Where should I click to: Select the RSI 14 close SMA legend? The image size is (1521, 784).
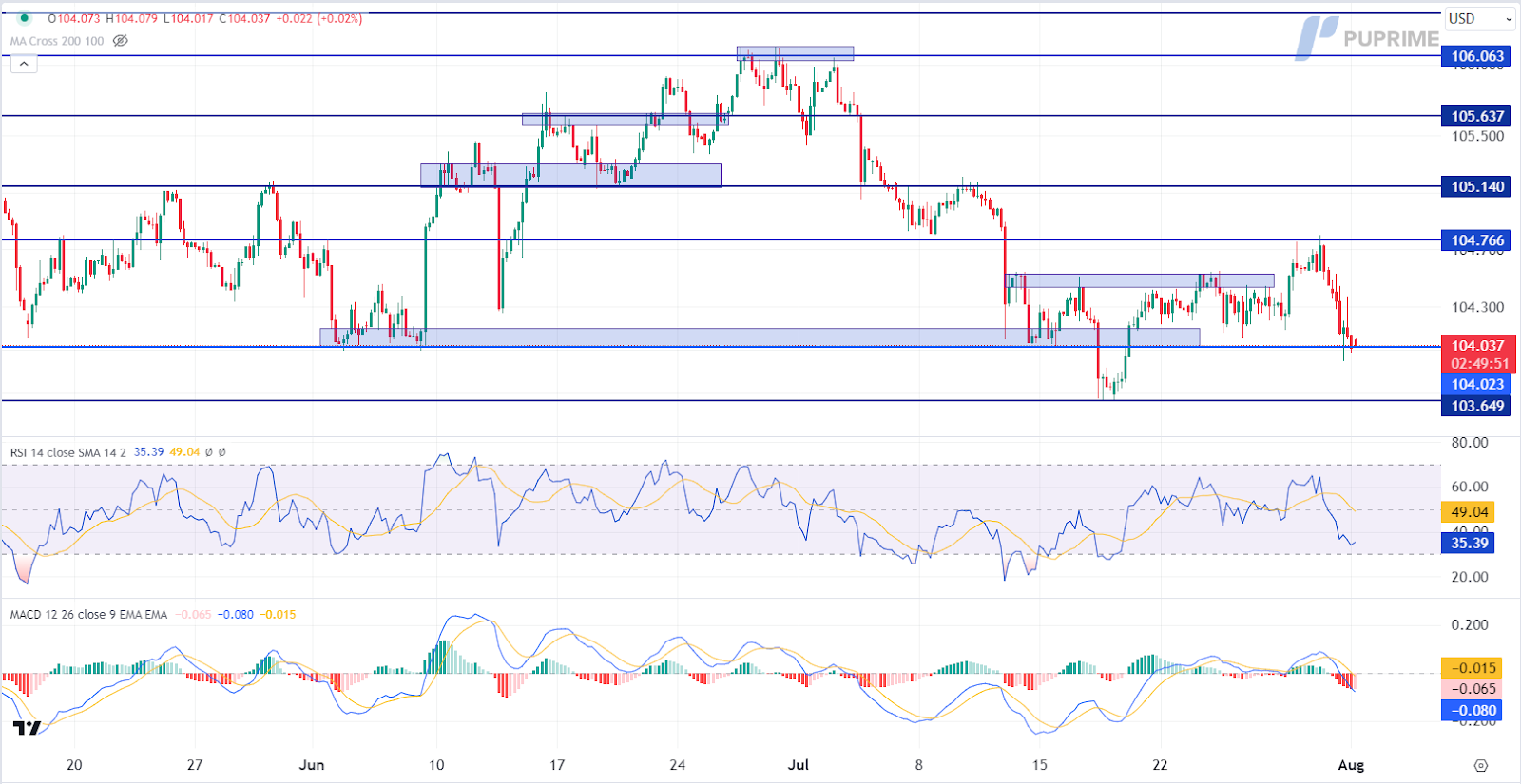tap(68, 452)
